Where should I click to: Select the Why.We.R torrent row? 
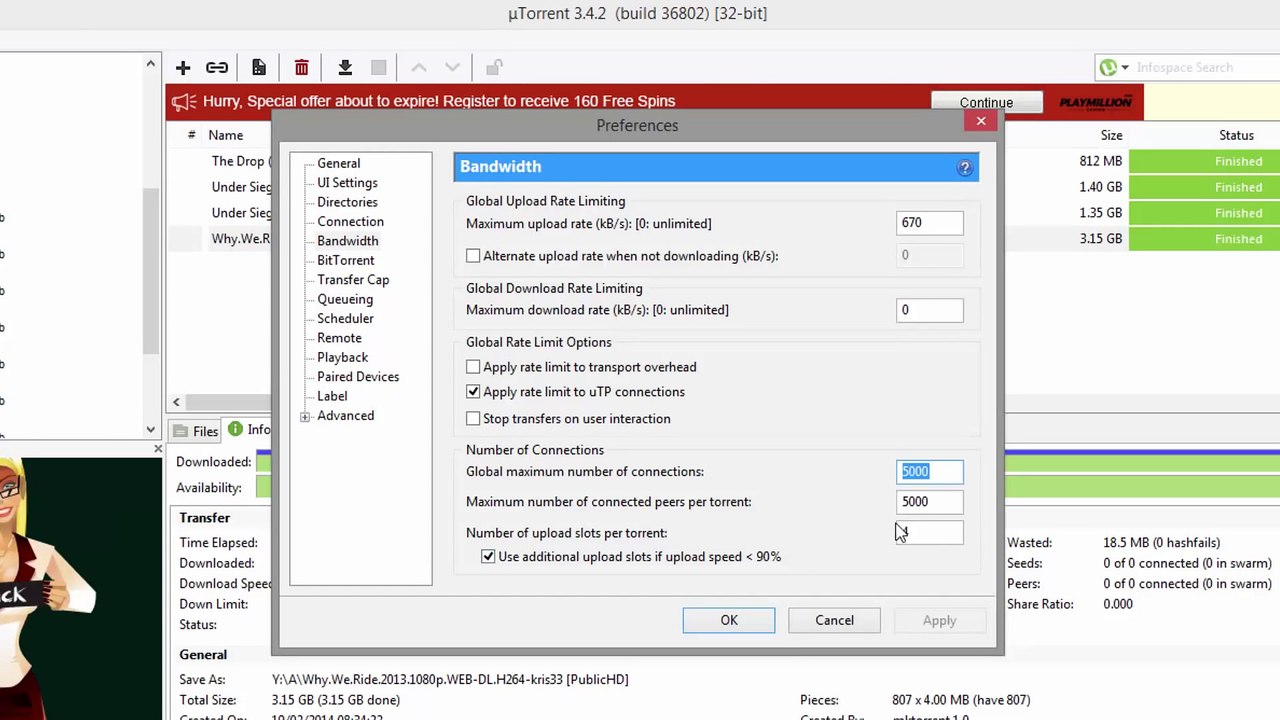pos(240,239)
